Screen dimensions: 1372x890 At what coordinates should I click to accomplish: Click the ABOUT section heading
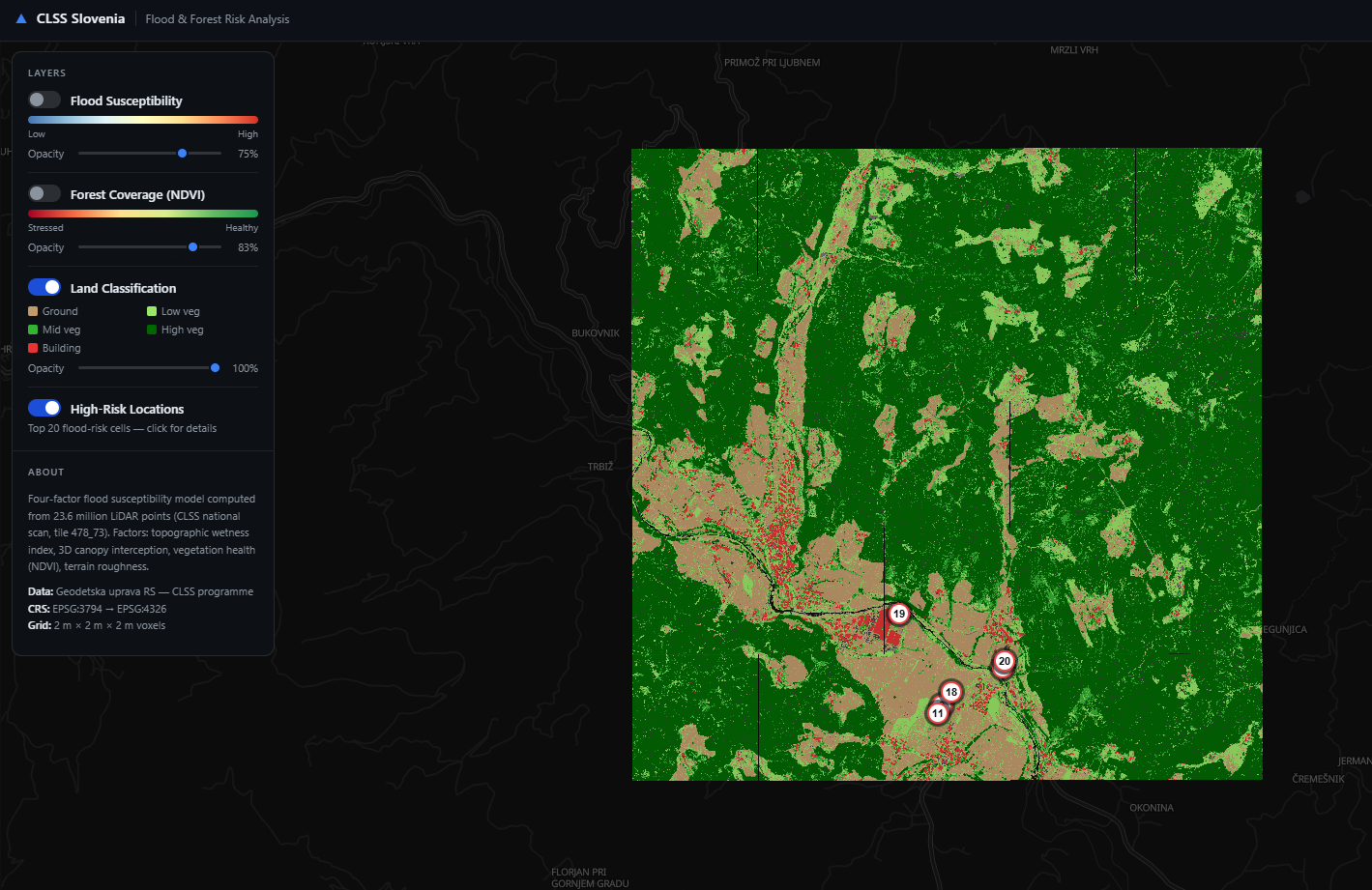[x=45, y=473]
